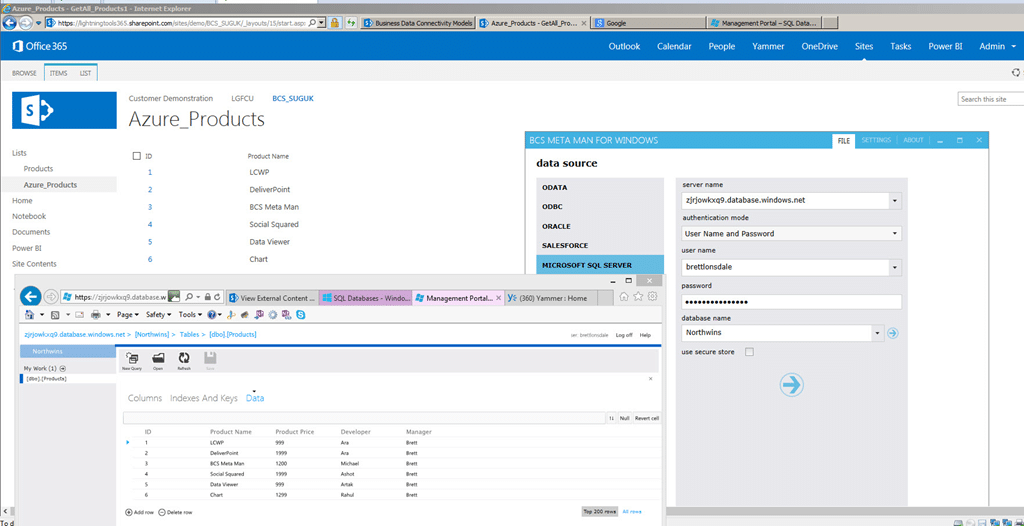Open the Tools menu in IE command bar
Screen dimensions: 1024x526
coord(190,315)
